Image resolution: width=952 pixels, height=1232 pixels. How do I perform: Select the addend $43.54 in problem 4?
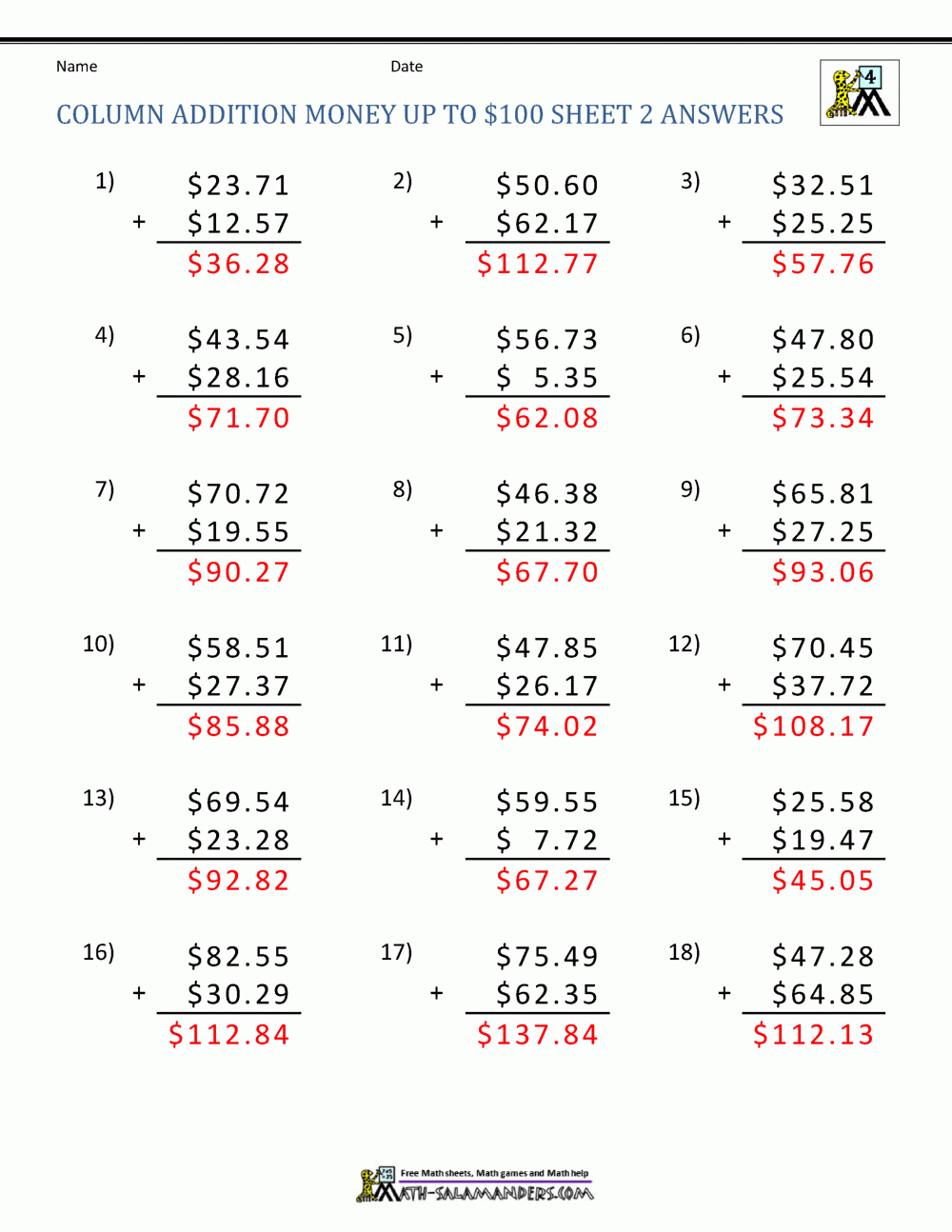point(238,340)
